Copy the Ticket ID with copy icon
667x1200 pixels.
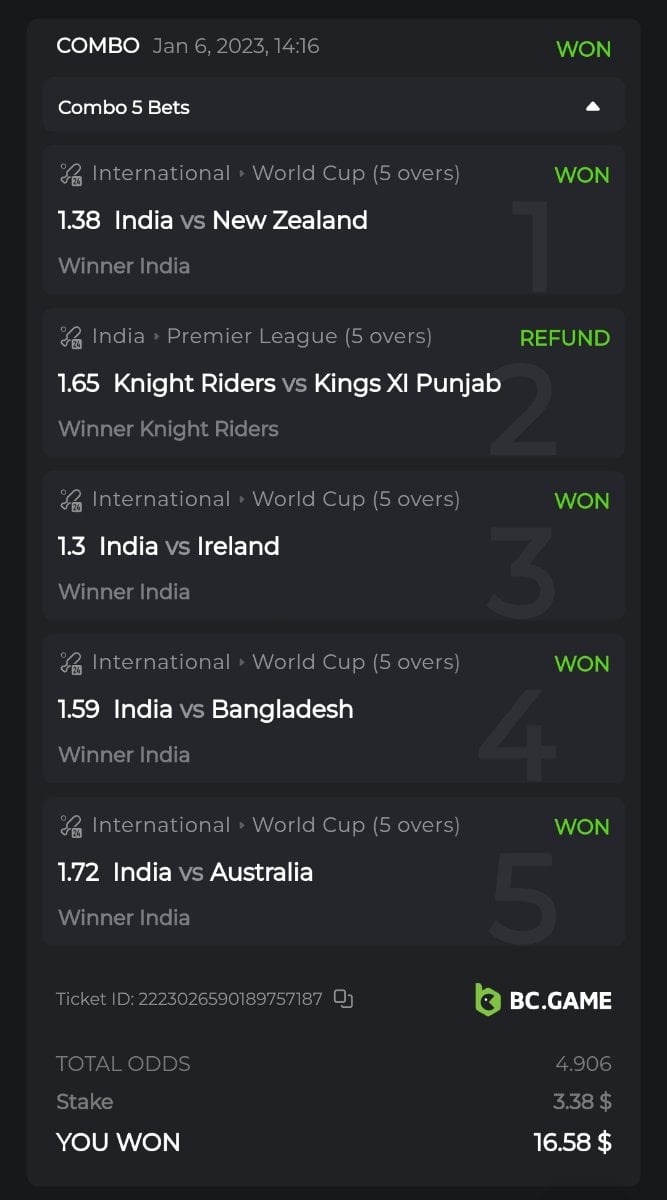343,998
